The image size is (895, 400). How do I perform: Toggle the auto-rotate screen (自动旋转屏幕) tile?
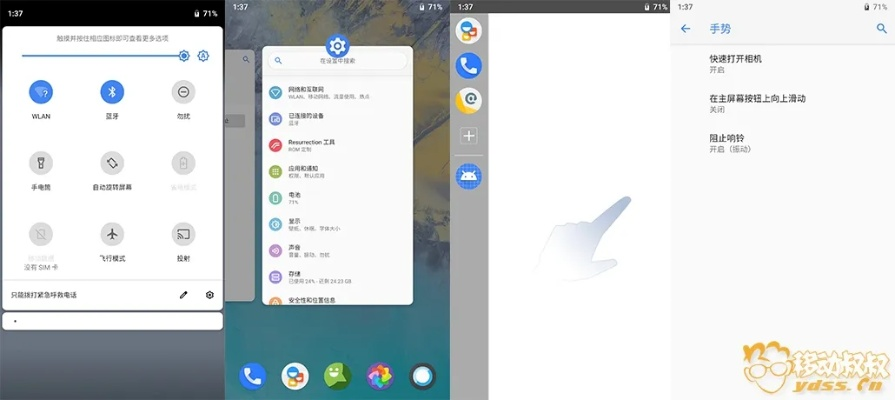coord(112,163)
